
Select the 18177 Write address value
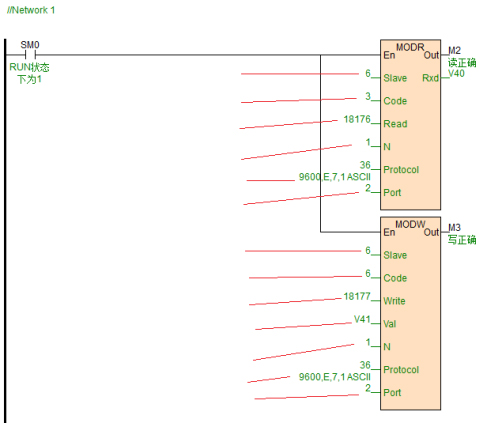click(x=357, y=296)
